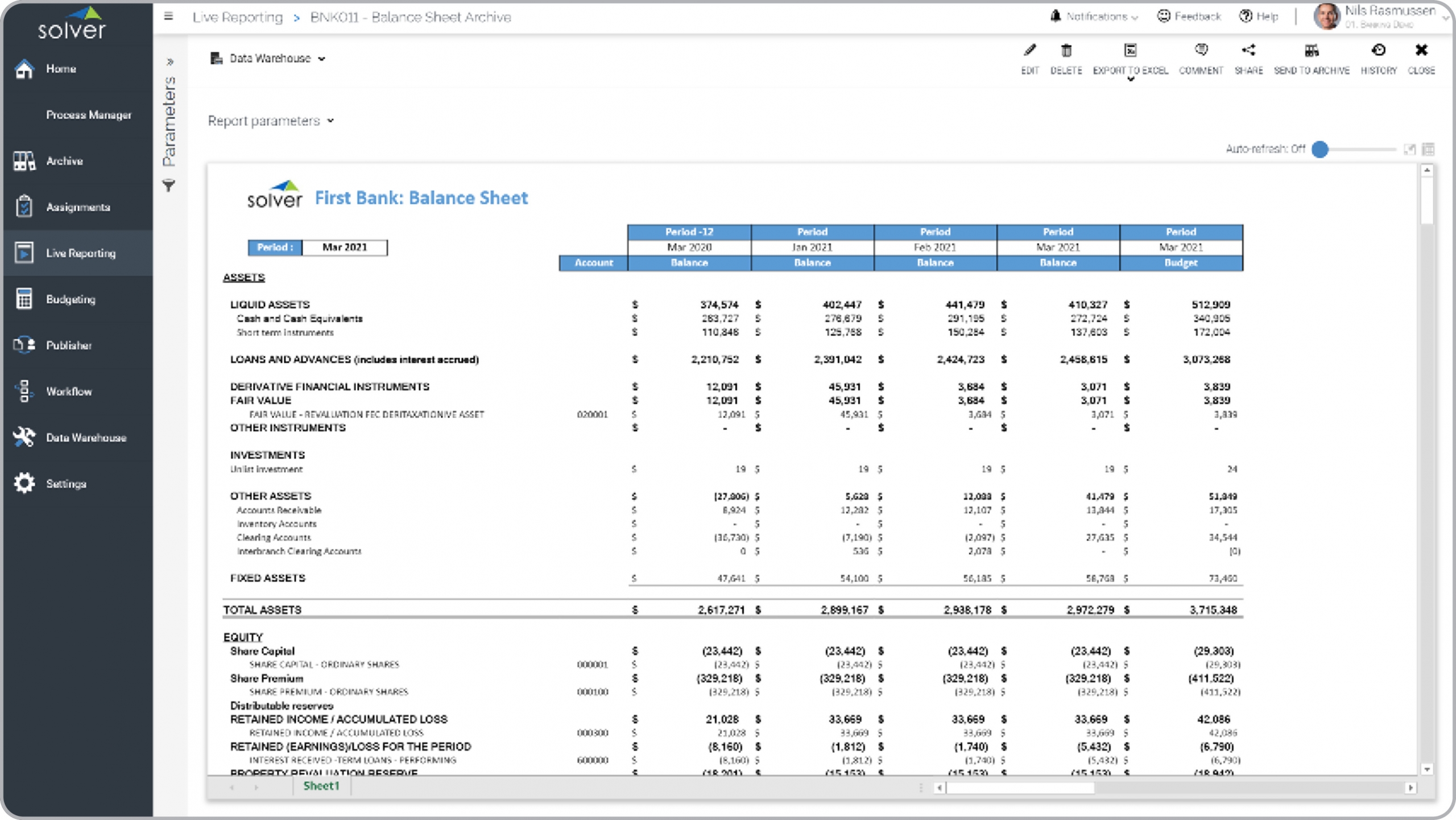The height and width of the screenshot is (820, 1456).
Task: Click the Send to Archive icon
Action: pyautogui.click(x=1312, y=51)
